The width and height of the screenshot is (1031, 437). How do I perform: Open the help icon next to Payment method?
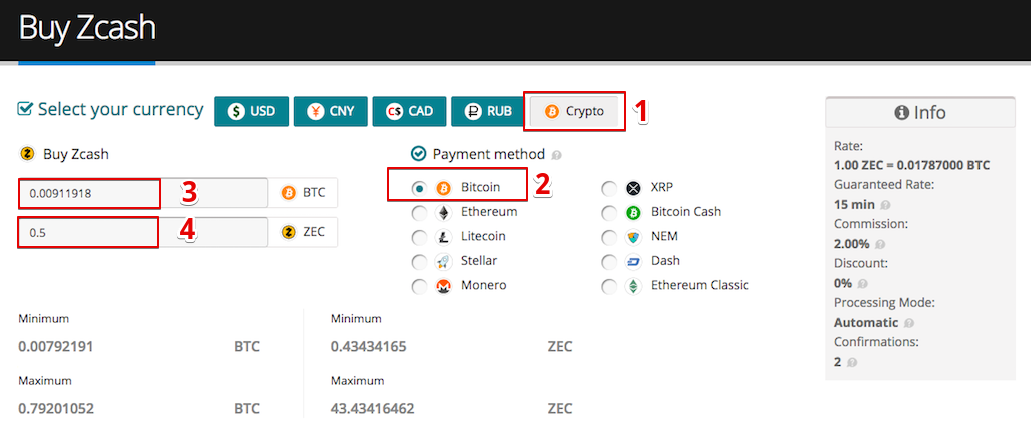[x=556, y=156]
